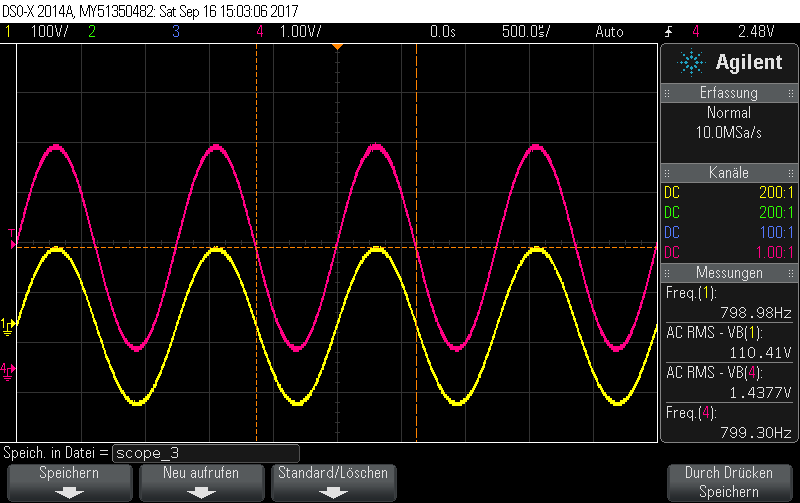This screenshot has height=503, width=800.
Task: Select channel 2 number in status bar
Action: [92, 32]
